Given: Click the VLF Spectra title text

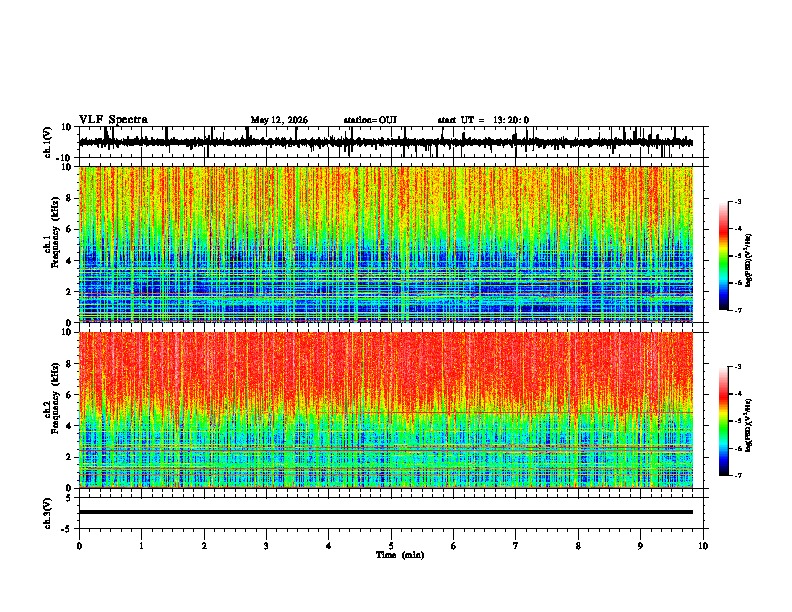Looking at the screenshot, I should (x=113, y=120).
